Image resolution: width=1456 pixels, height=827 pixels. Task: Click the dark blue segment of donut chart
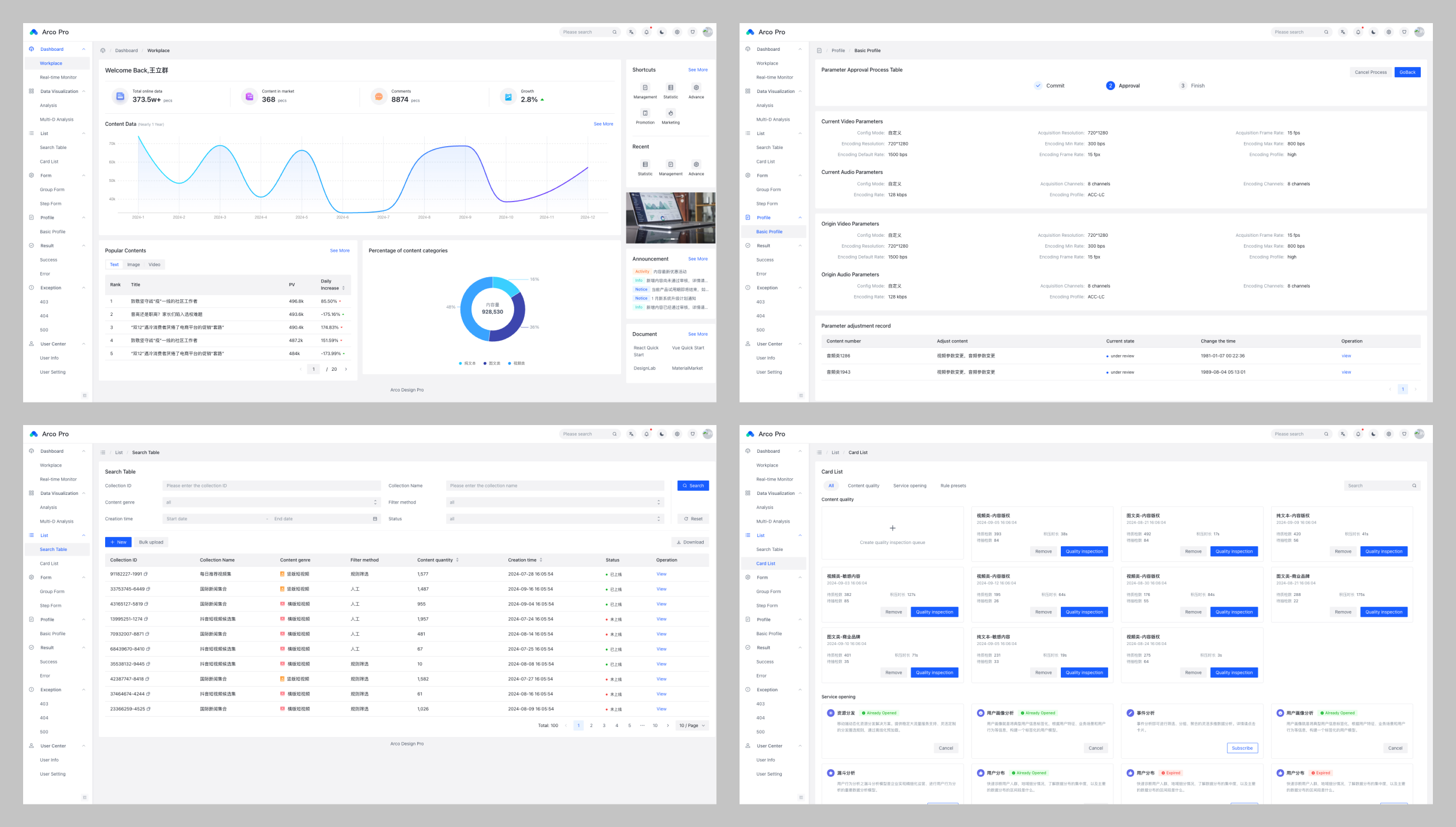point(516,323)
